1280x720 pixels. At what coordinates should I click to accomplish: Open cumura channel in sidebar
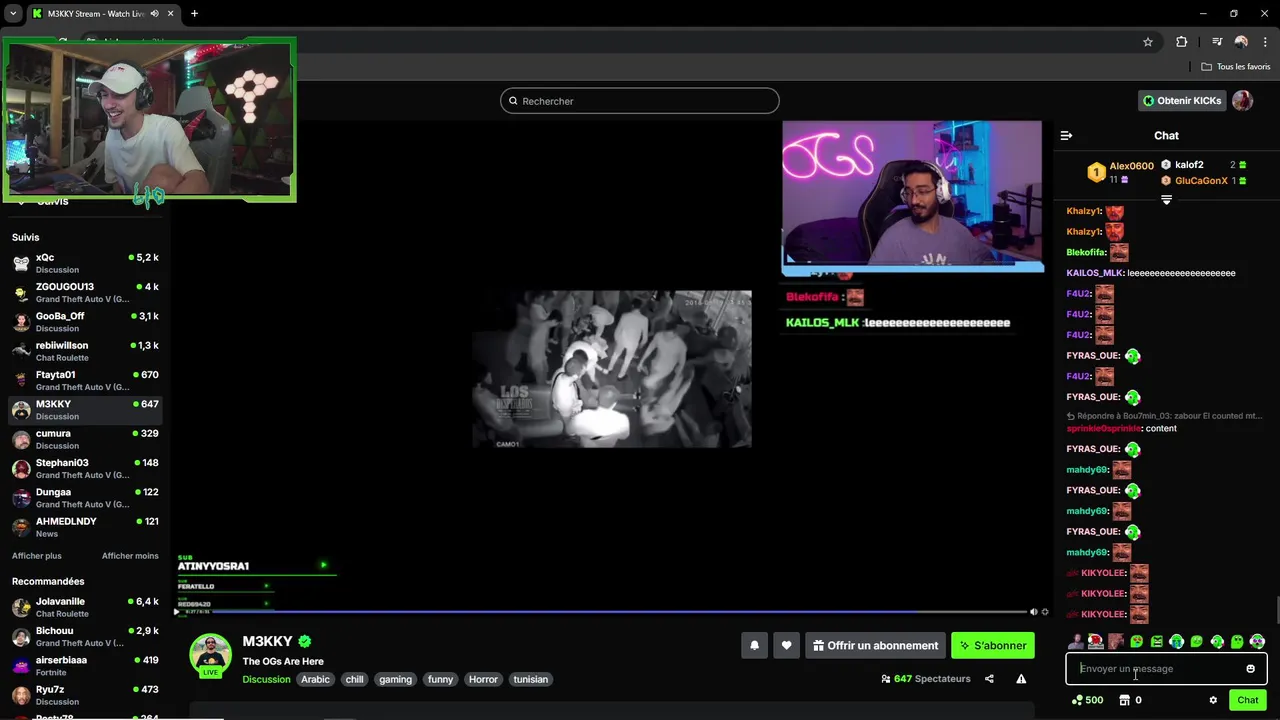point(85,439)
